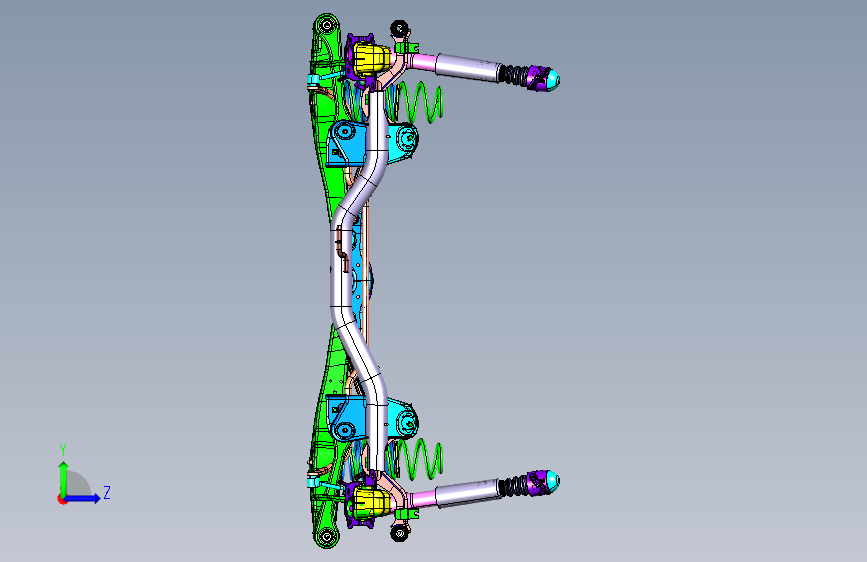Select the upper green coil spring

422,101
